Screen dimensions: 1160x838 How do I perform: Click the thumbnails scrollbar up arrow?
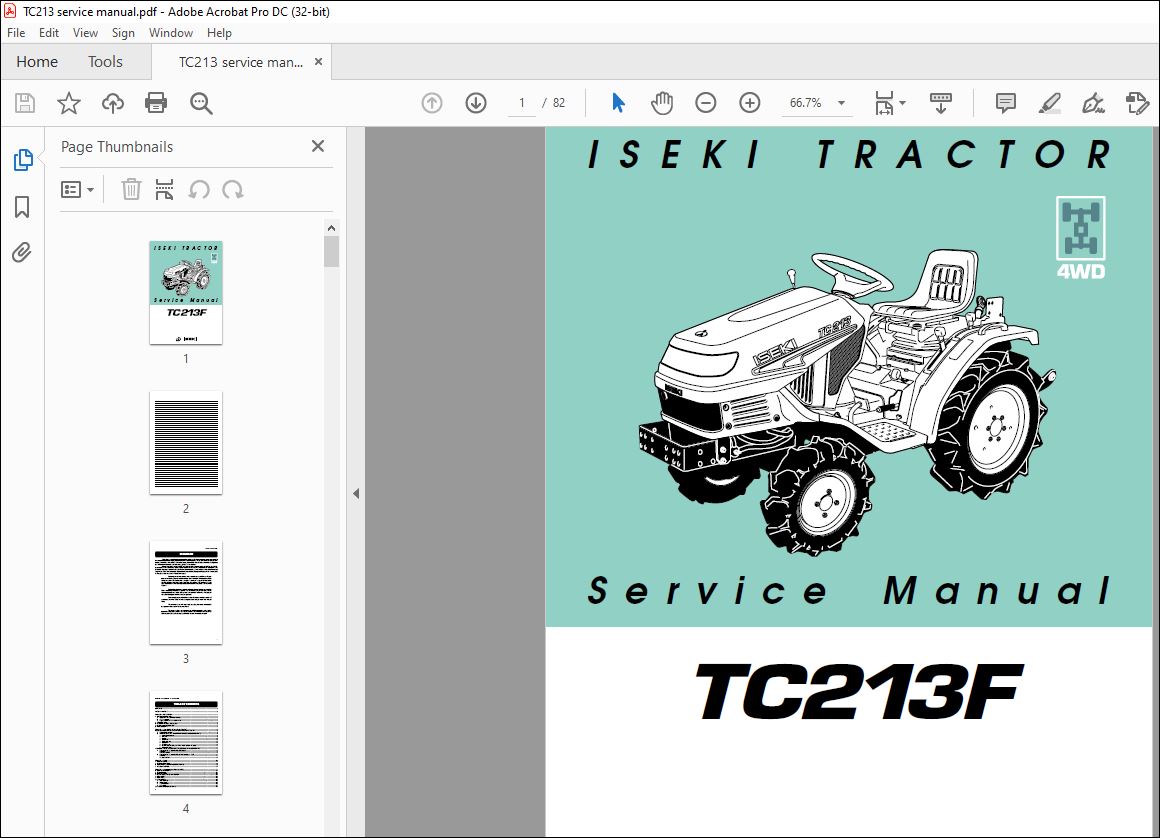pos(331,228)
